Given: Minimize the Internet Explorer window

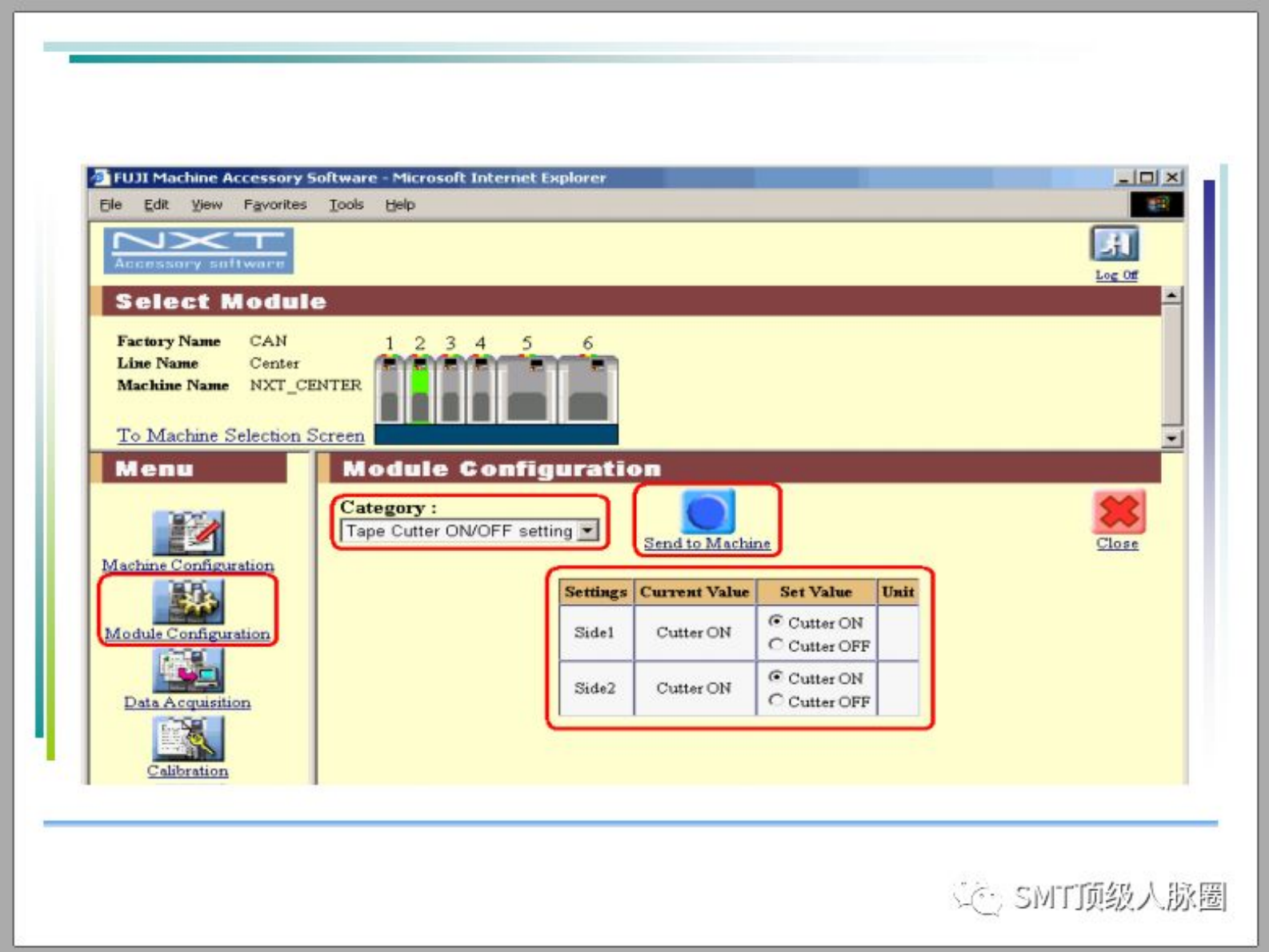Looking at the screenshot, I should click(x=1124, y=177).
